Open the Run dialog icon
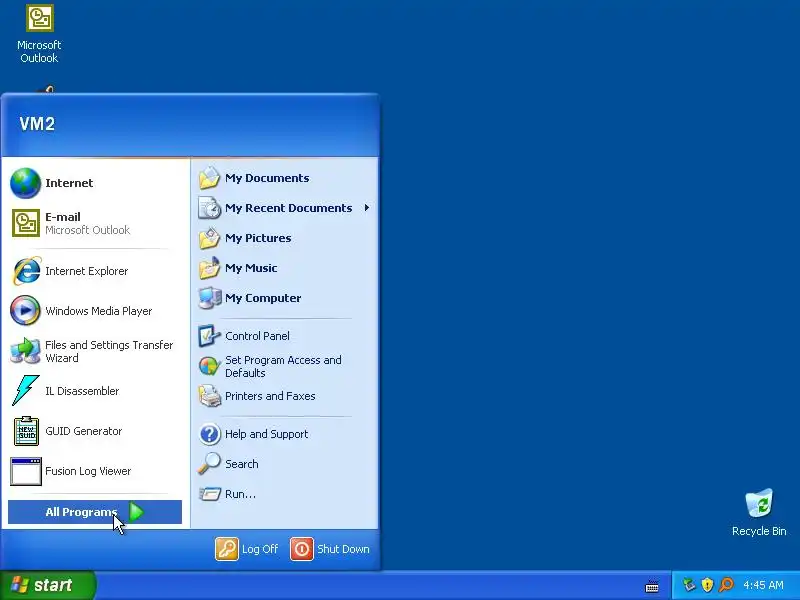Viewport: 800px width, 600px height. (x=209, y=494)
